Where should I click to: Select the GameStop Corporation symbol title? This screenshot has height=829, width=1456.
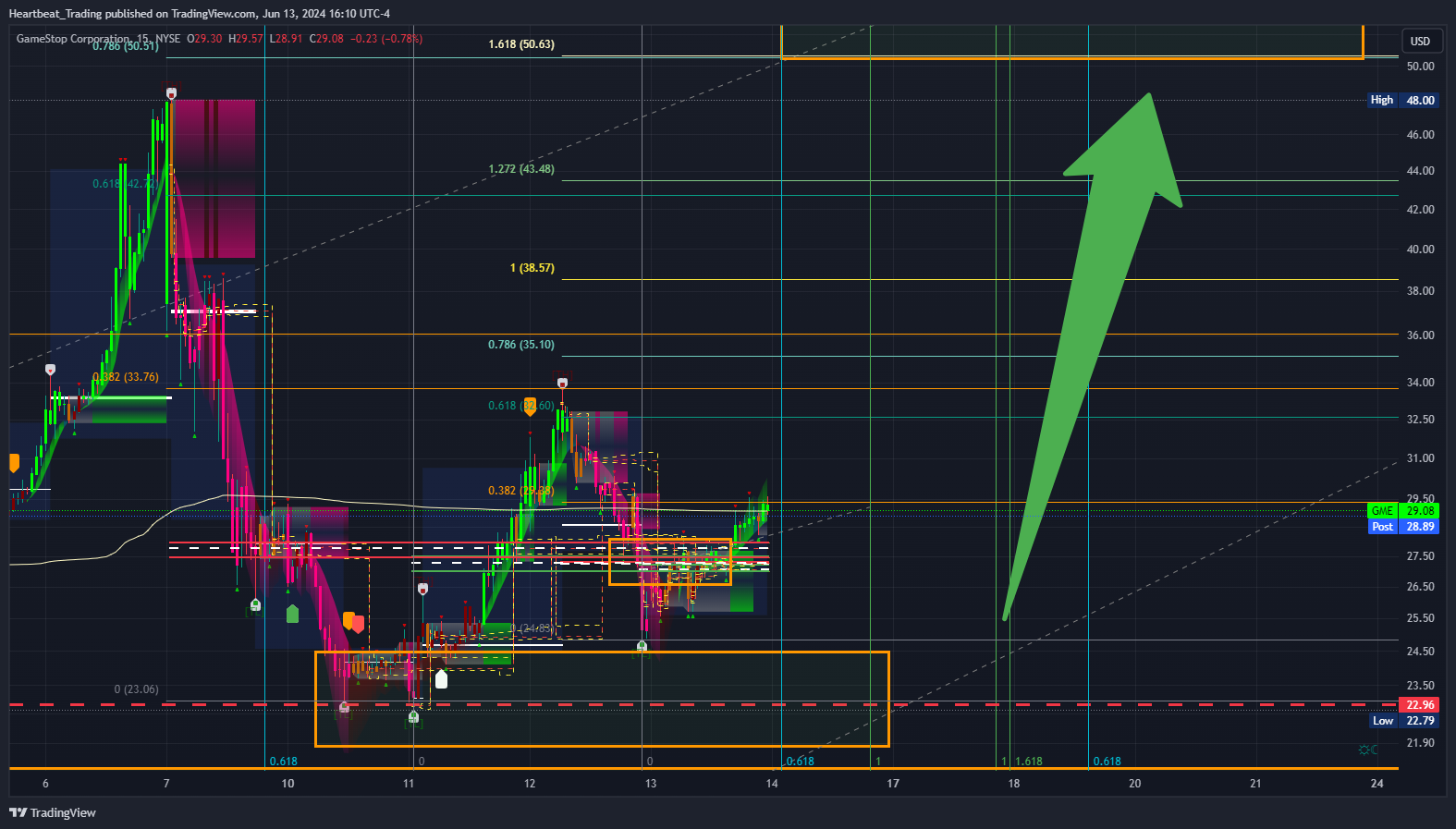point(73,39)
